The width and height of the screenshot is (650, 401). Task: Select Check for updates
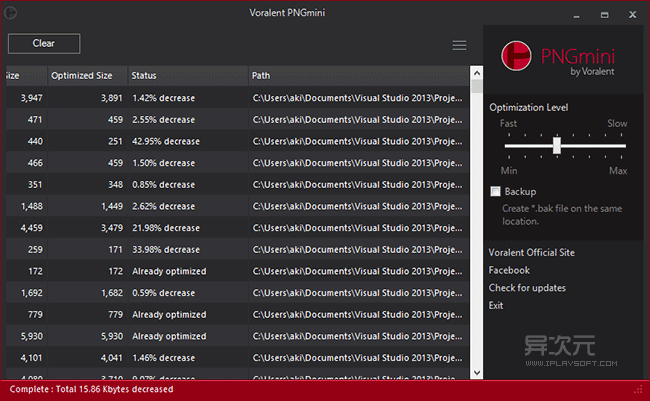(526, 288)
